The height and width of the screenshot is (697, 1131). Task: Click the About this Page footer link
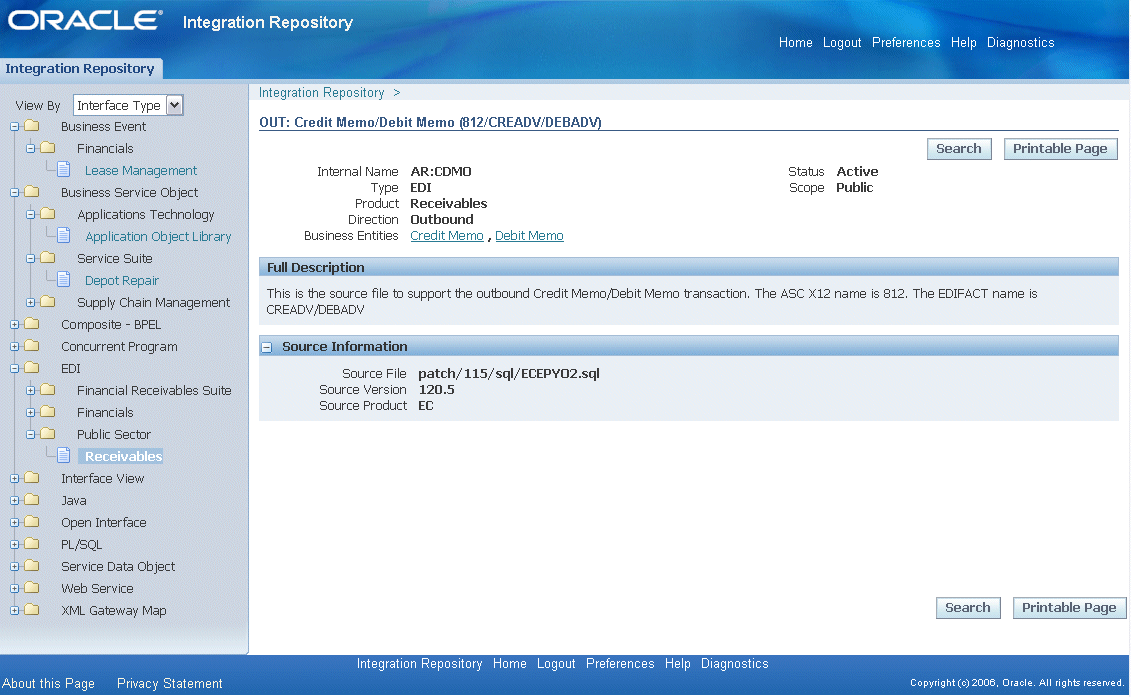tap(48, 683)
